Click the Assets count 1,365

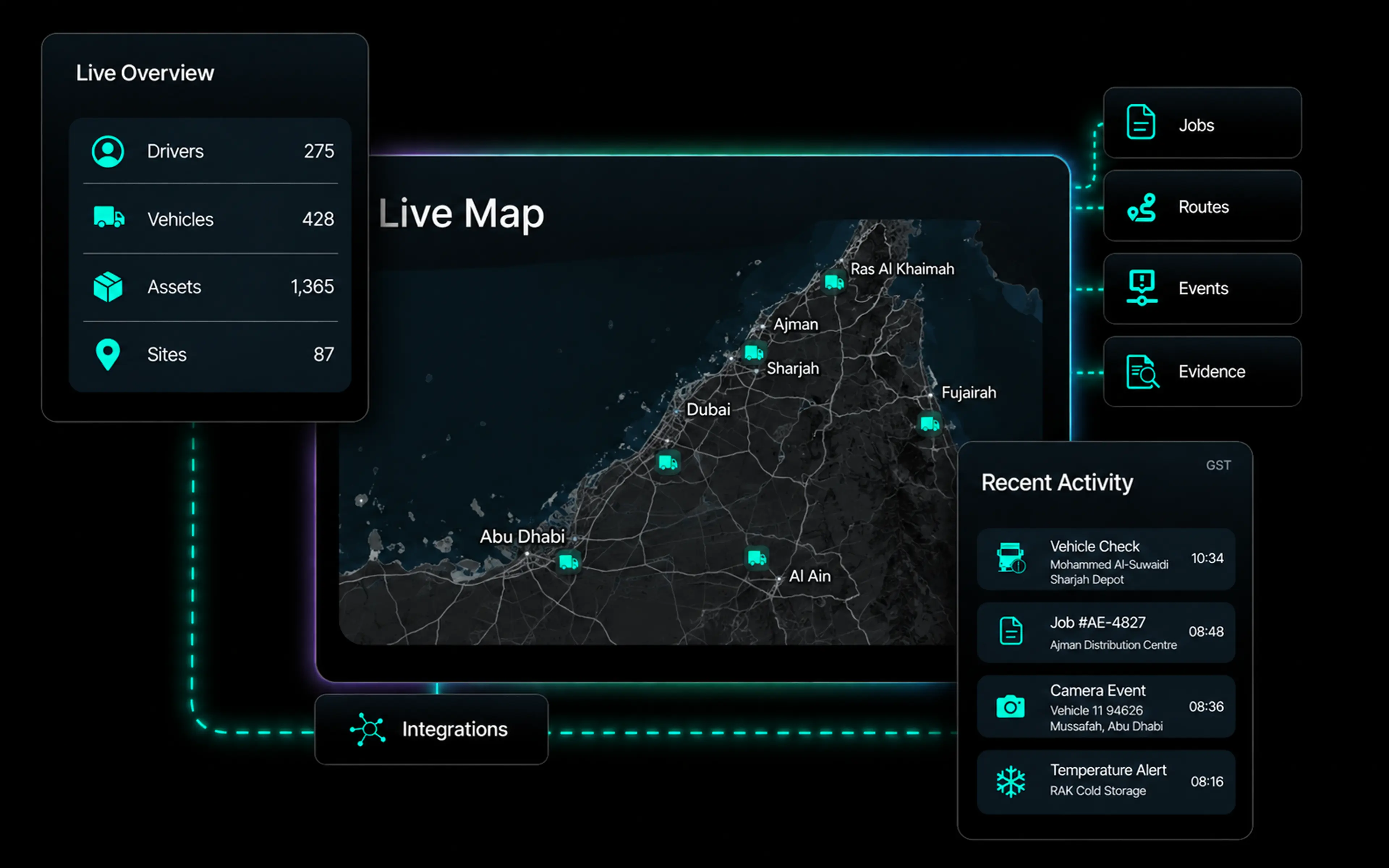tap(312, 286)
